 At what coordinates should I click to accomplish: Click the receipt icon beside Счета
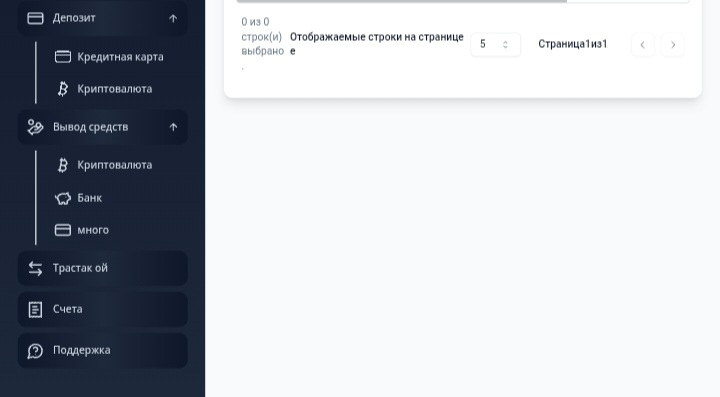pos(35,310)
